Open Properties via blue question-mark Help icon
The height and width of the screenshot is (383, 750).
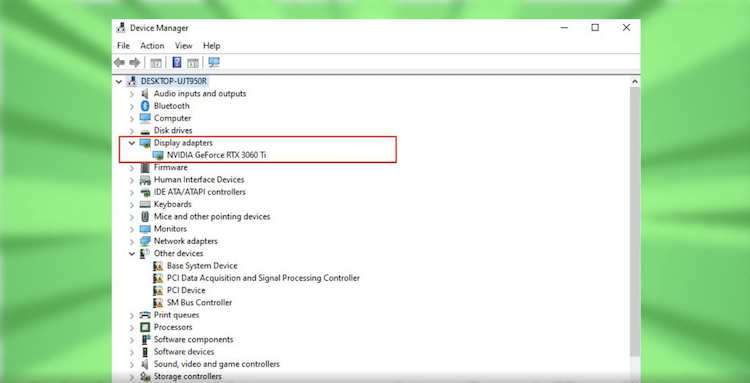[x=177, y=63]
